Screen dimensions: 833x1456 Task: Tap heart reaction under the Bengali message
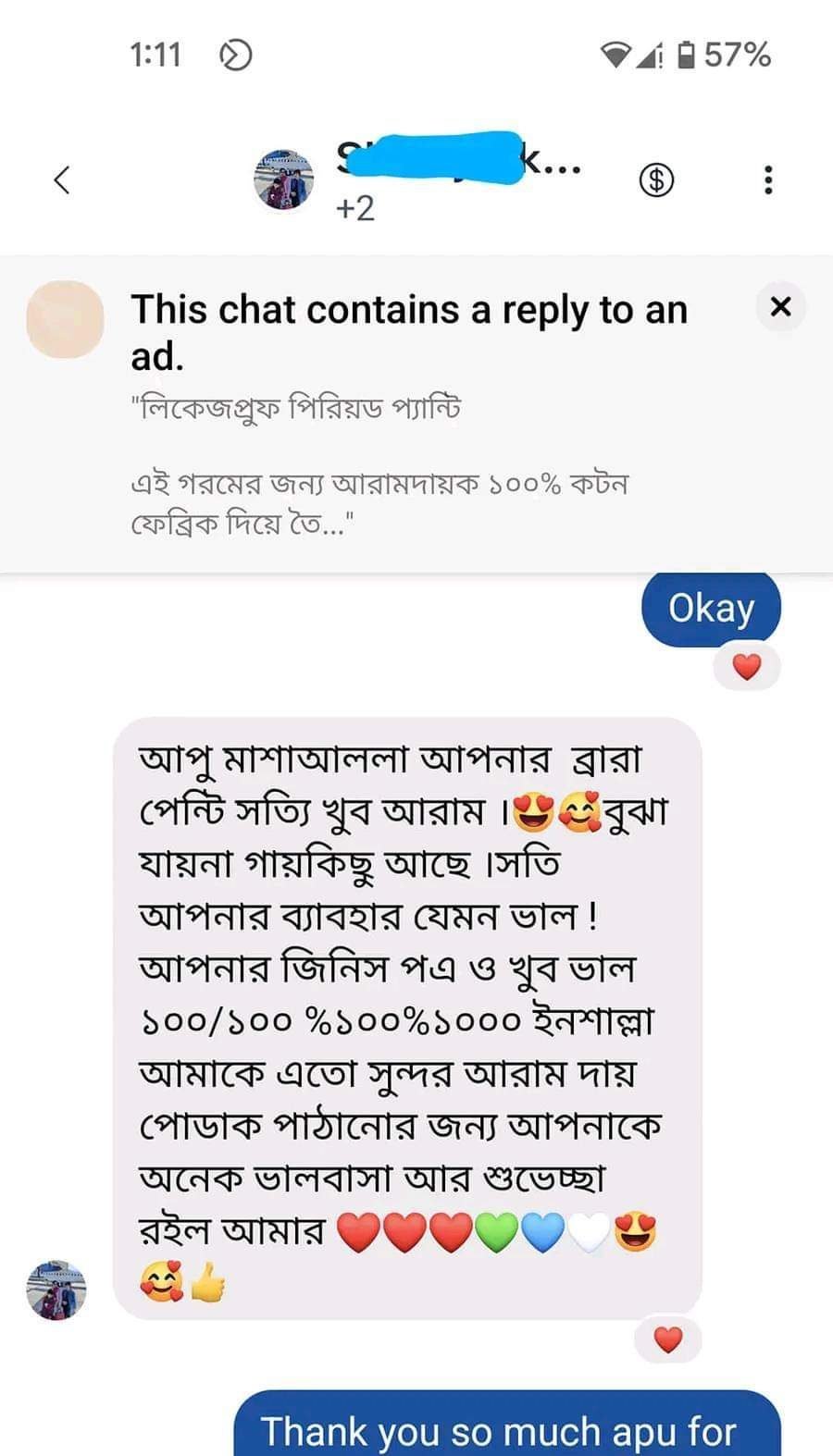[x=667, y=1339]
